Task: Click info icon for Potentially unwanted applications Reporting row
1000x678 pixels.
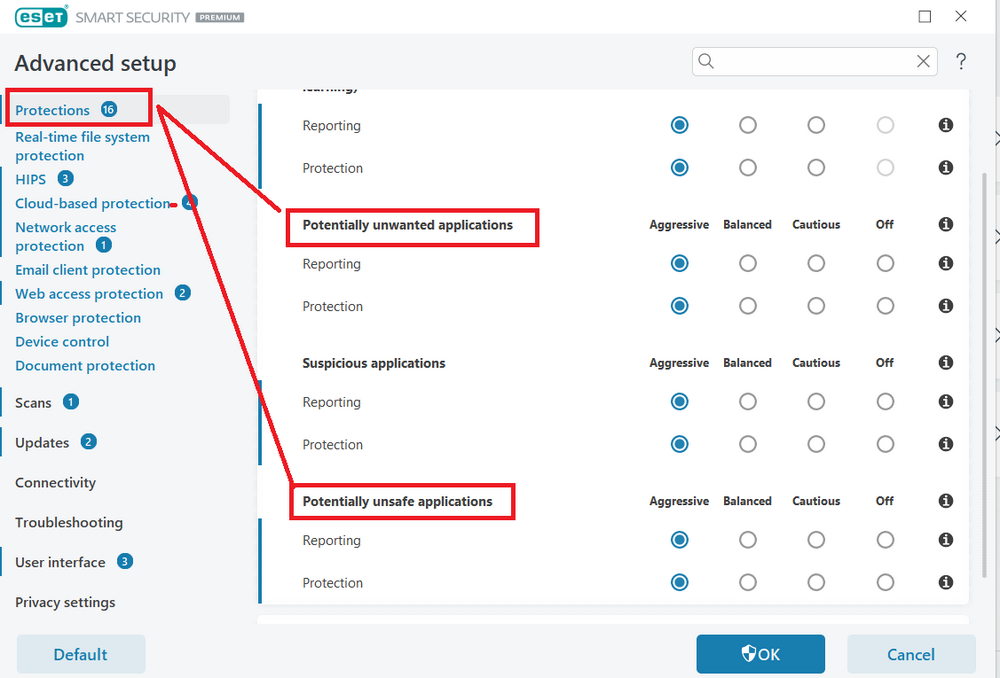Action: click(x=946, y=263)
